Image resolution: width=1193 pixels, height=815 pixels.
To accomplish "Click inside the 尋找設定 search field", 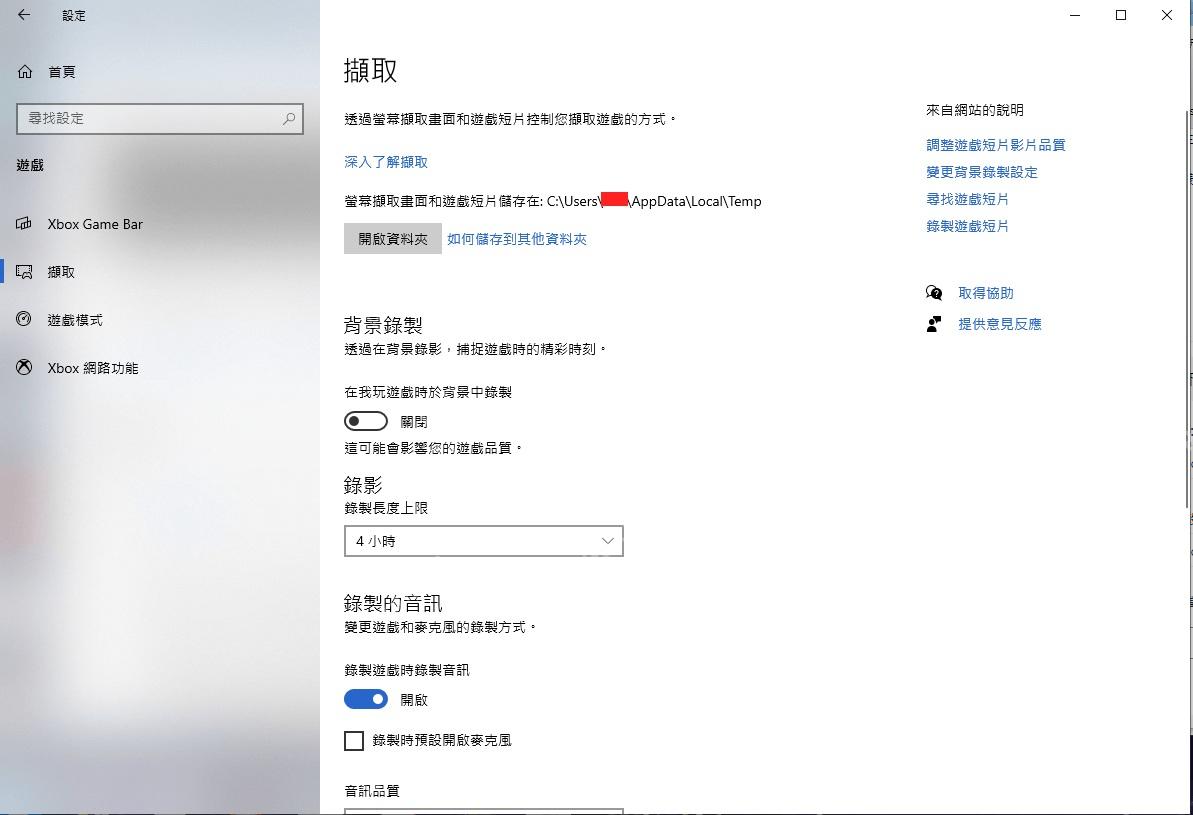I will coord(160,119).
